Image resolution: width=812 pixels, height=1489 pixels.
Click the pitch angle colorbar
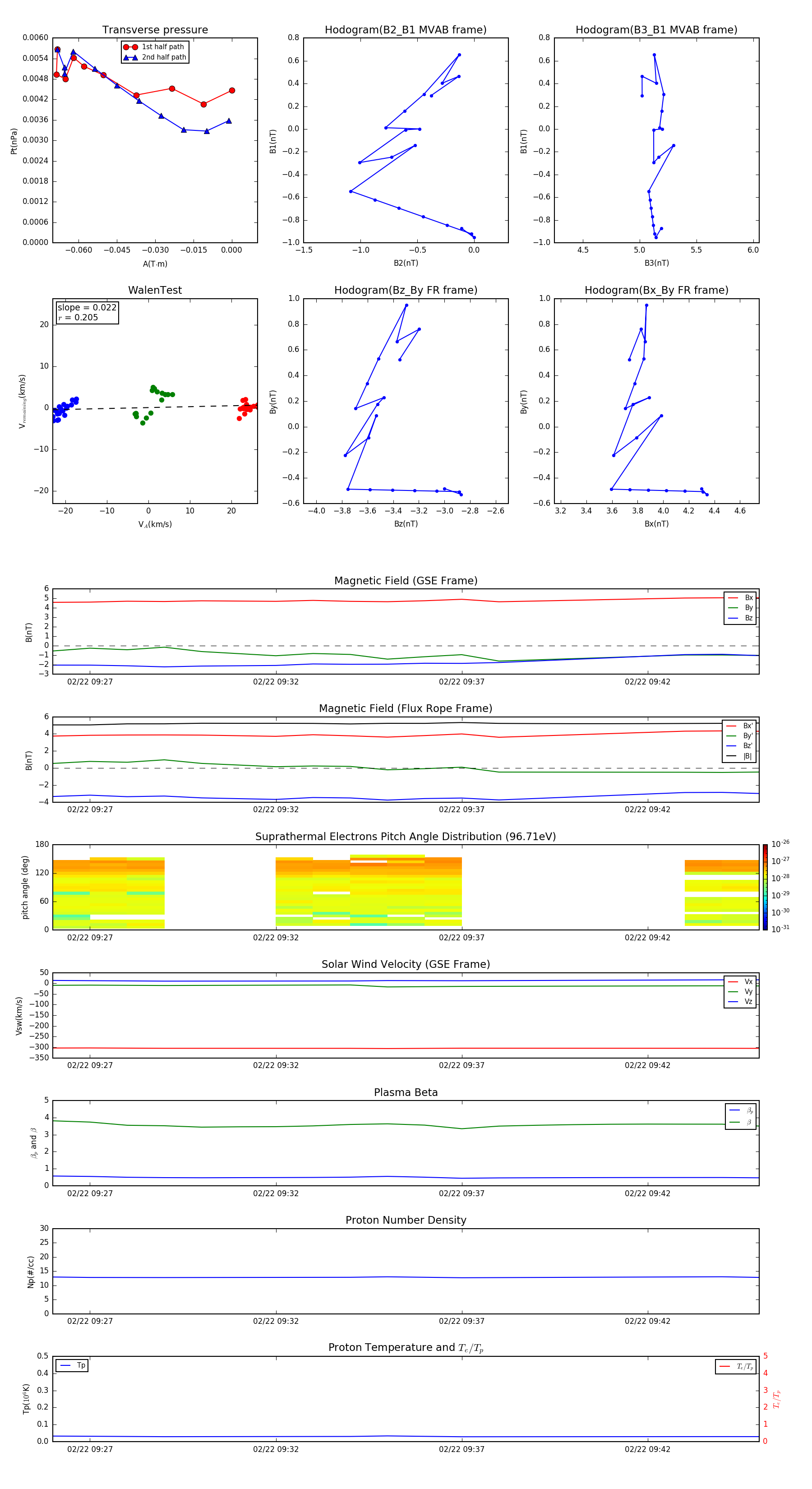coord(765,887)
